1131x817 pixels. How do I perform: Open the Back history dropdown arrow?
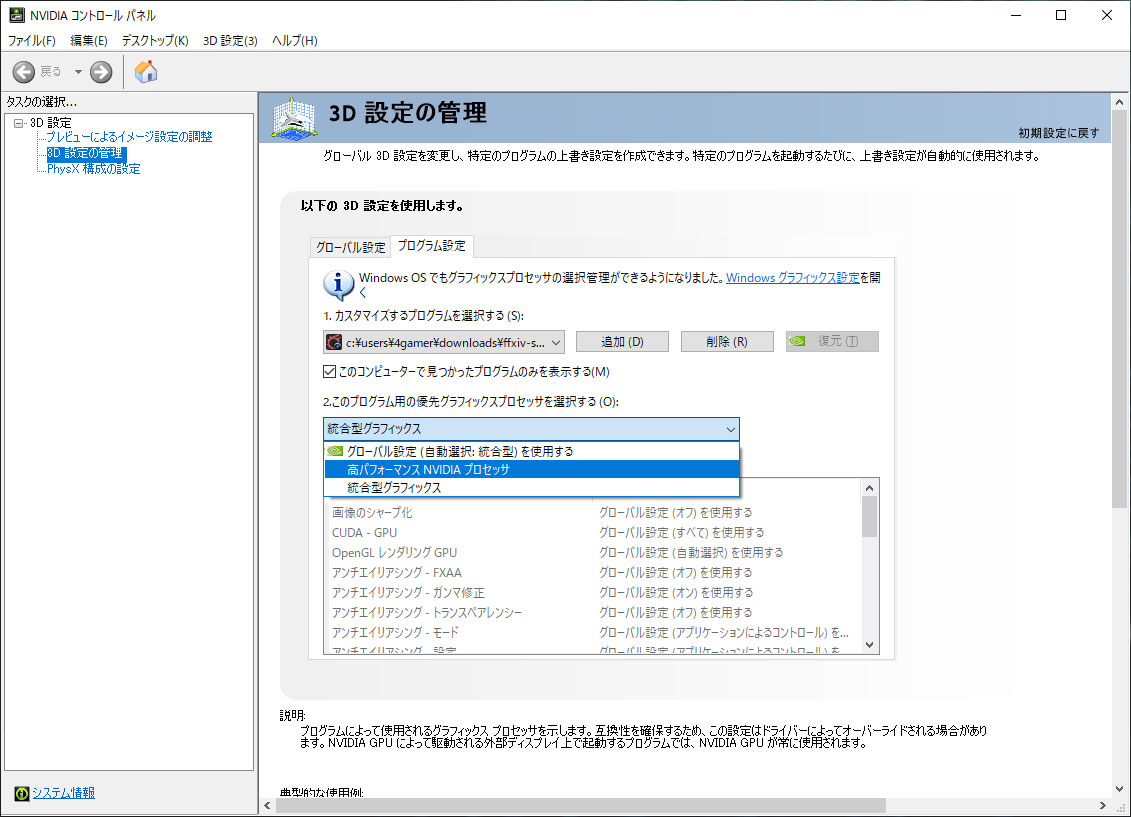(x=78, y=71)
